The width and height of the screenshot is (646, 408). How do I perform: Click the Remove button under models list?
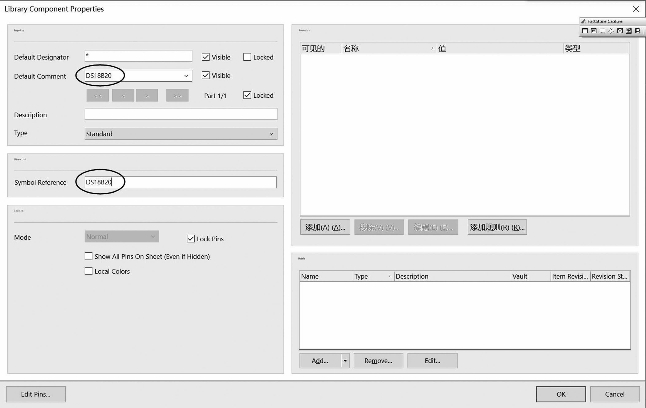point(378,361)
